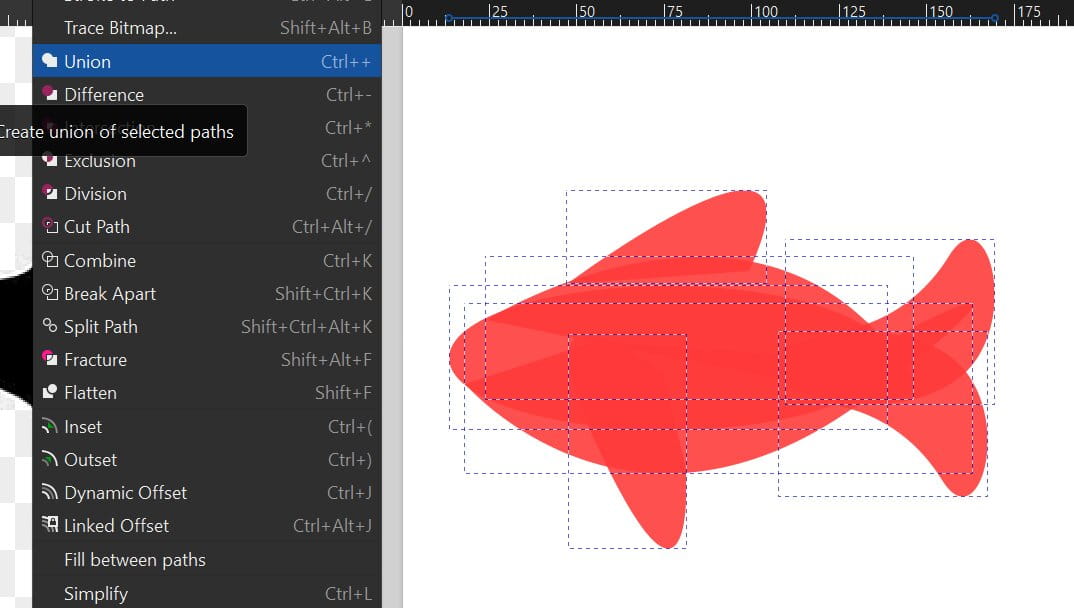Viewport: 1074px width, 608px height.
Task: Click the Ctrl+L shortcut label
Action: click(x=348, y=594)
